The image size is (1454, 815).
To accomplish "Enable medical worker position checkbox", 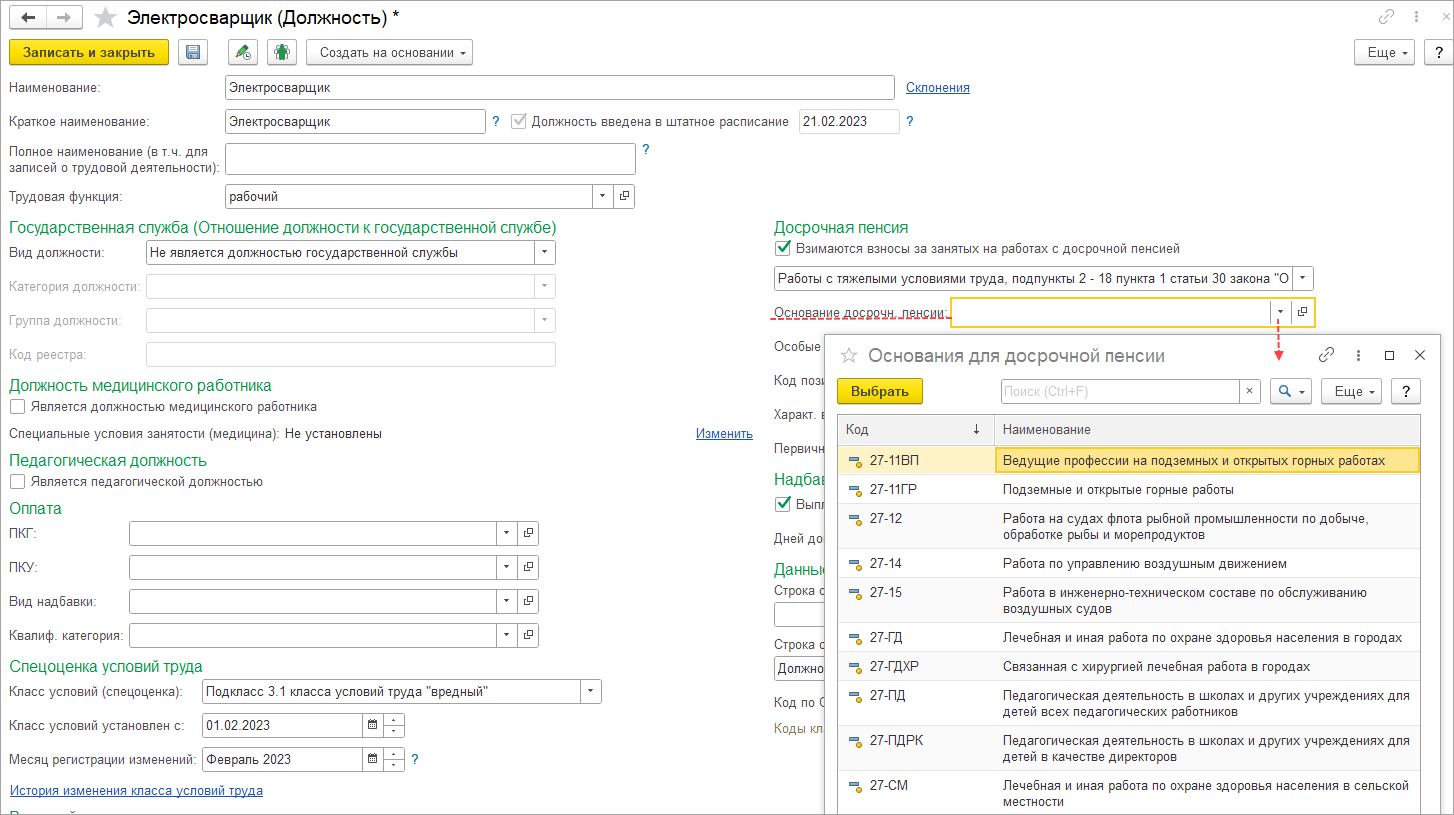I will pyautogui.click(x=17, y=407).
